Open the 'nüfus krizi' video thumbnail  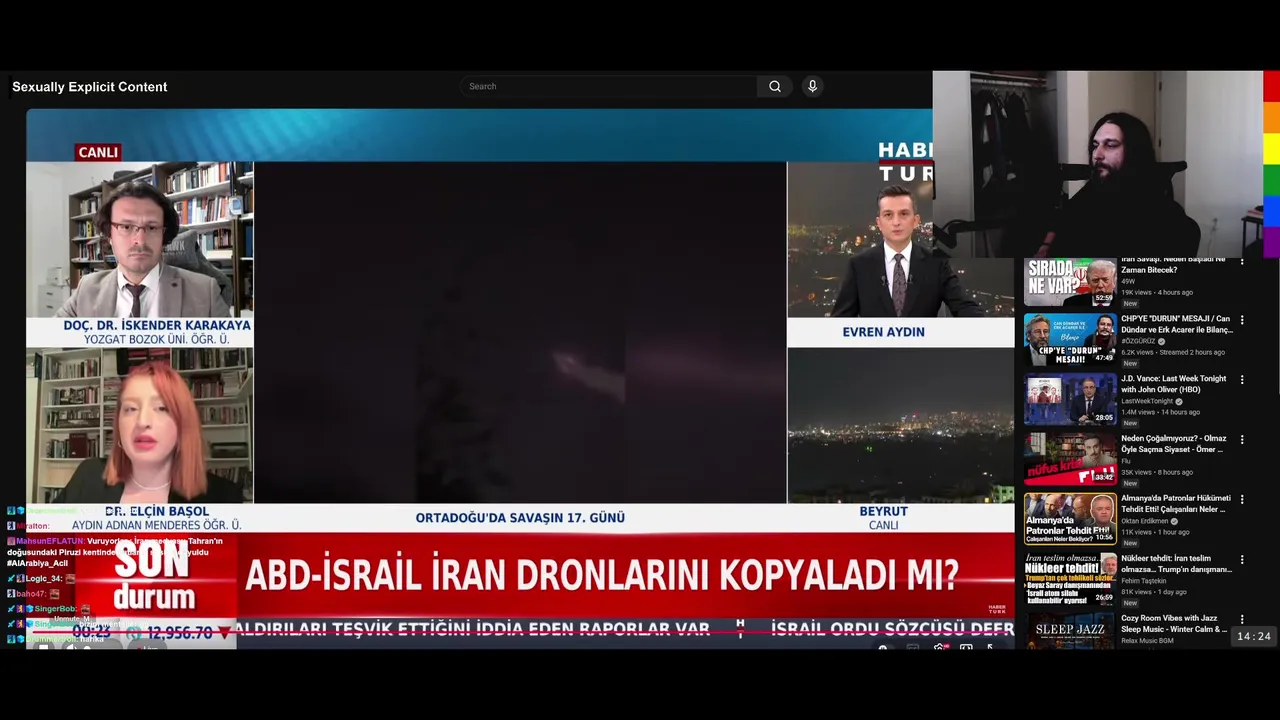(1070, 459)
